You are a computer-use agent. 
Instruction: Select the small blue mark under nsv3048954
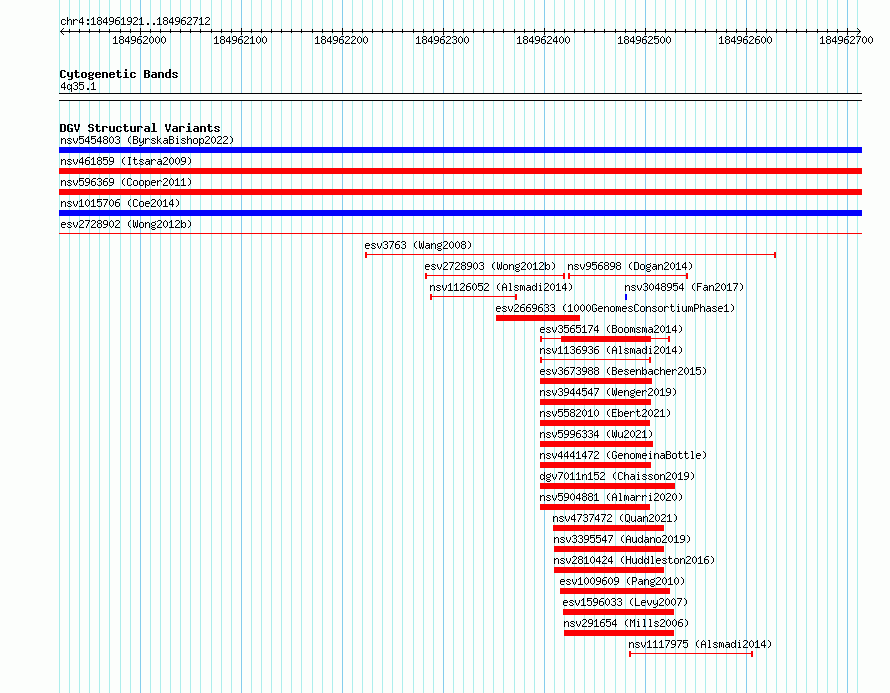click(x=626, y=297)
